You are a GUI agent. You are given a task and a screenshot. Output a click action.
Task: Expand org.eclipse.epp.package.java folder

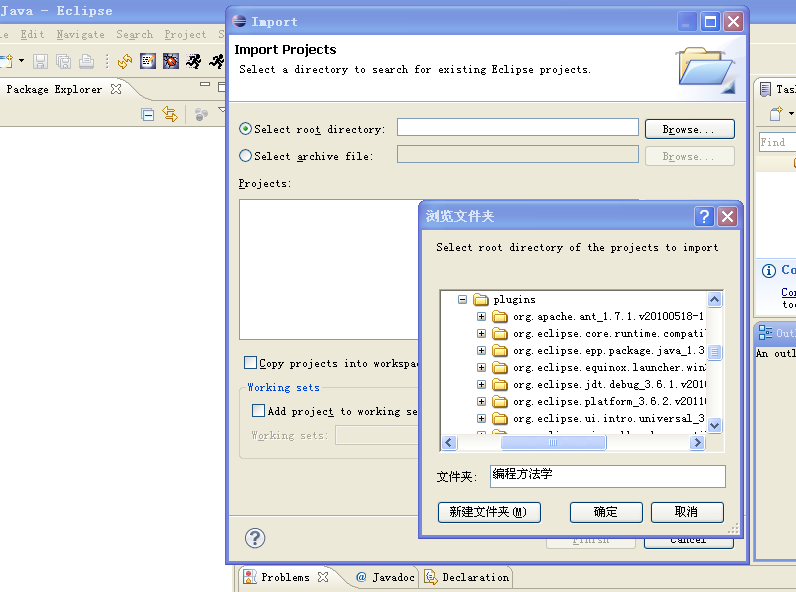pyautogui.click(x=481, y=350)
